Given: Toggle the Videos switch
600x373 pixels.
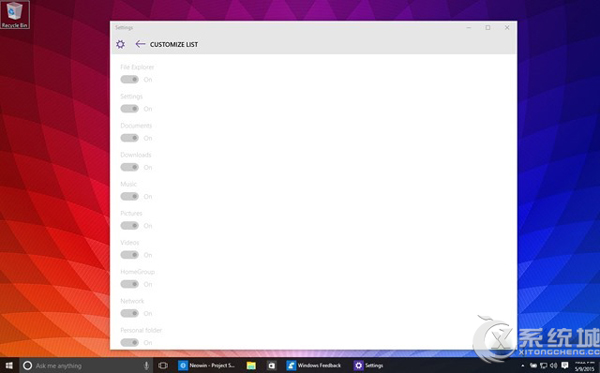Looking at the screenshot, I should tap(129, 255).
